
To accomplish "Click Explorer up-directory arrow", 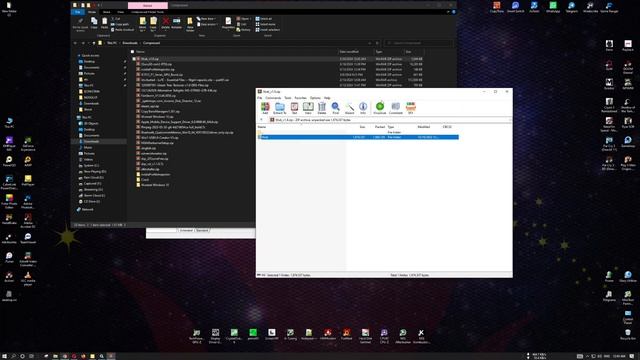I will [94, 43].
